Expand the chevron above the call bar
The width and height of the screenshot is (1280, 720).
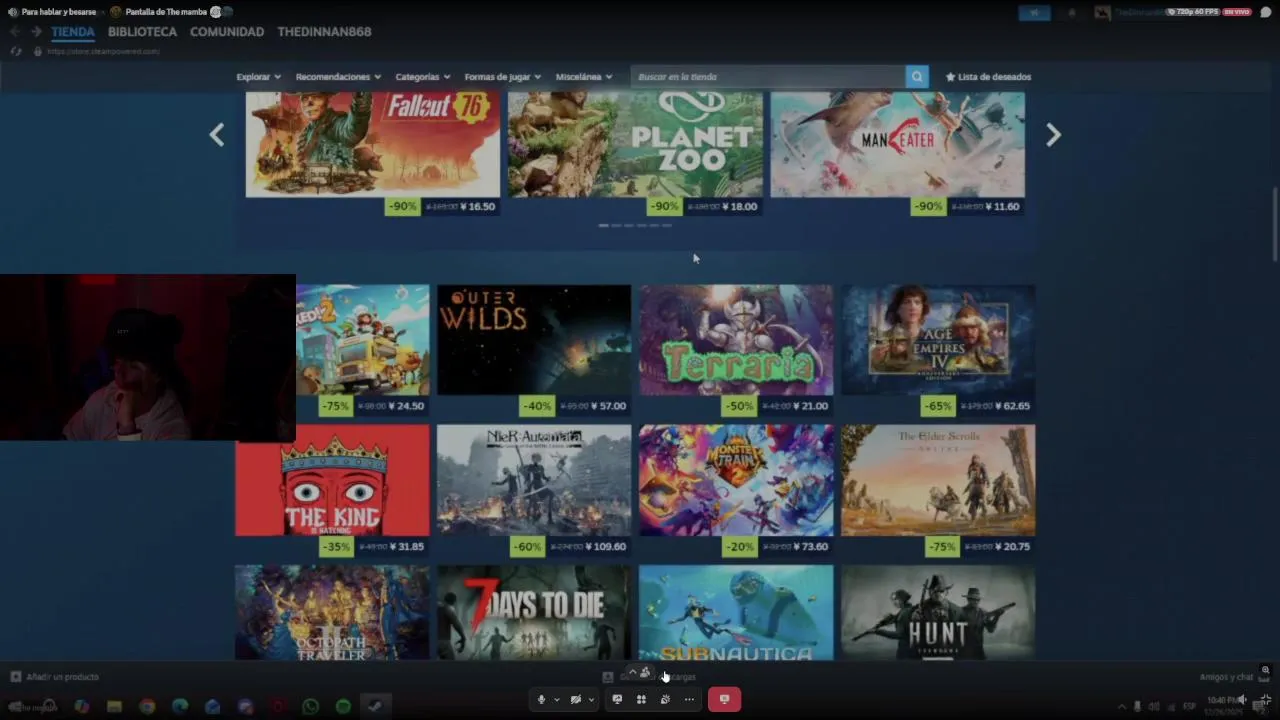click(x=632, y=673)
